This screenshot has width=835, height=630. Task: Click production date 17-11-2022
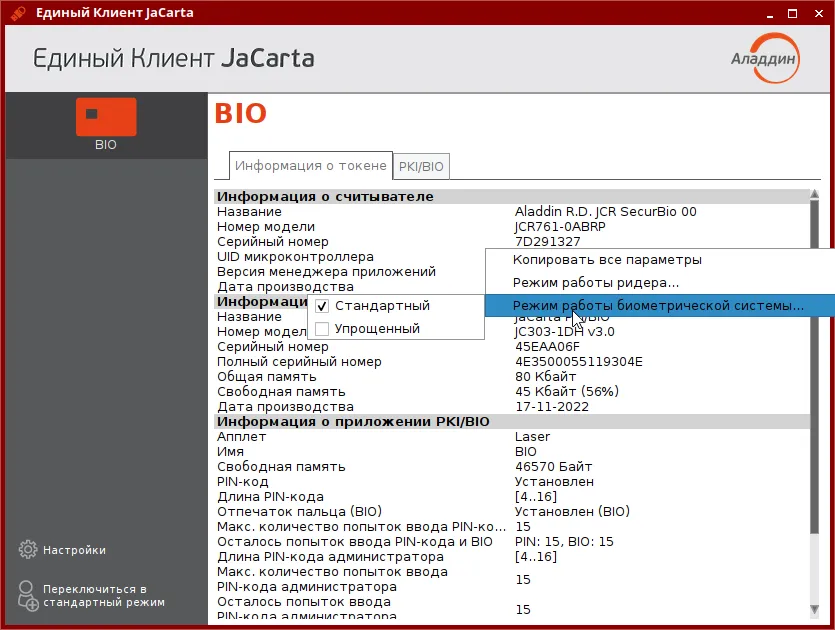[552, 406]
